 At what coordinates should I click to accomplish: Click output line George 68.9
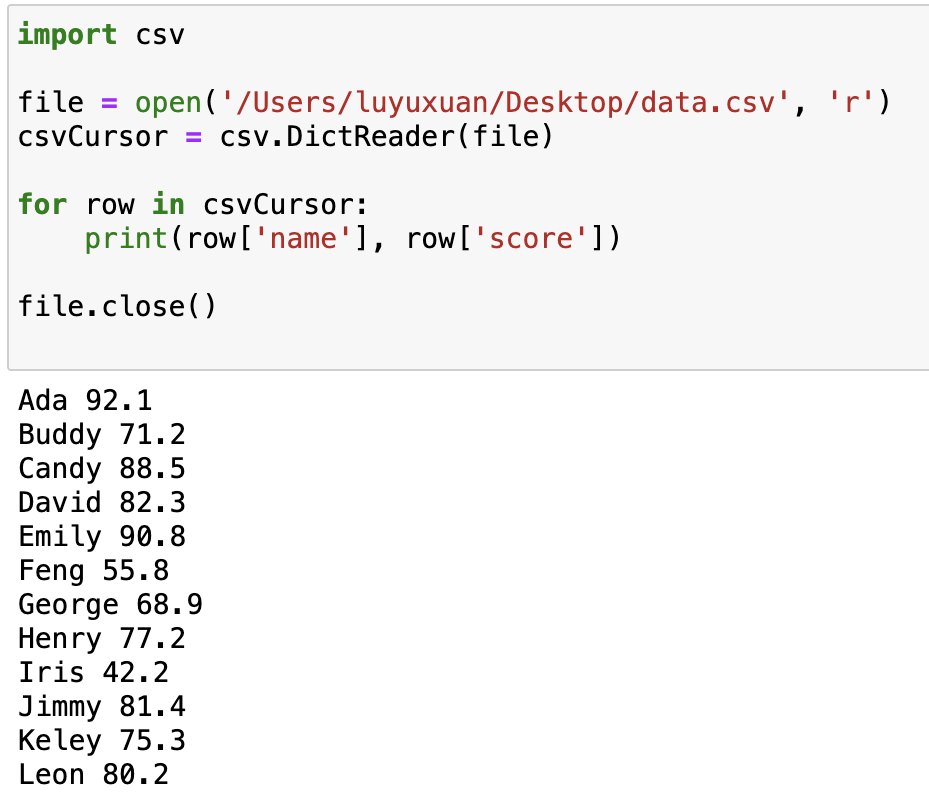[110, 605]
